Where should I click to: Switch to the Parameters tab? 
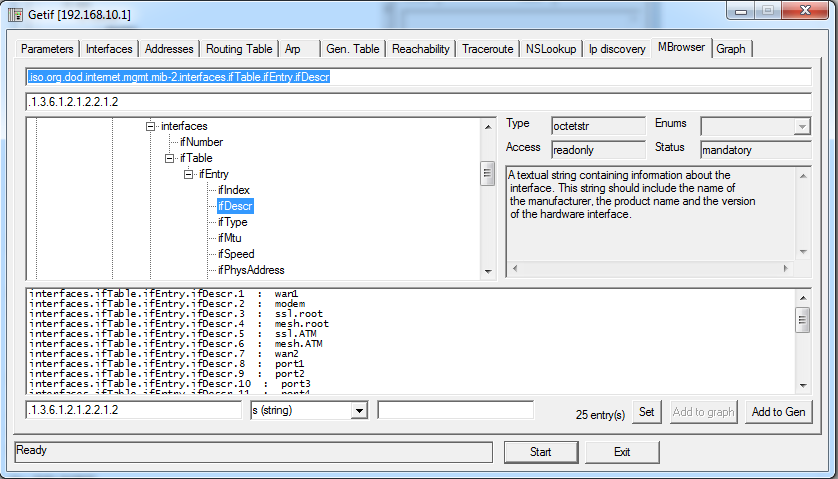47,49
